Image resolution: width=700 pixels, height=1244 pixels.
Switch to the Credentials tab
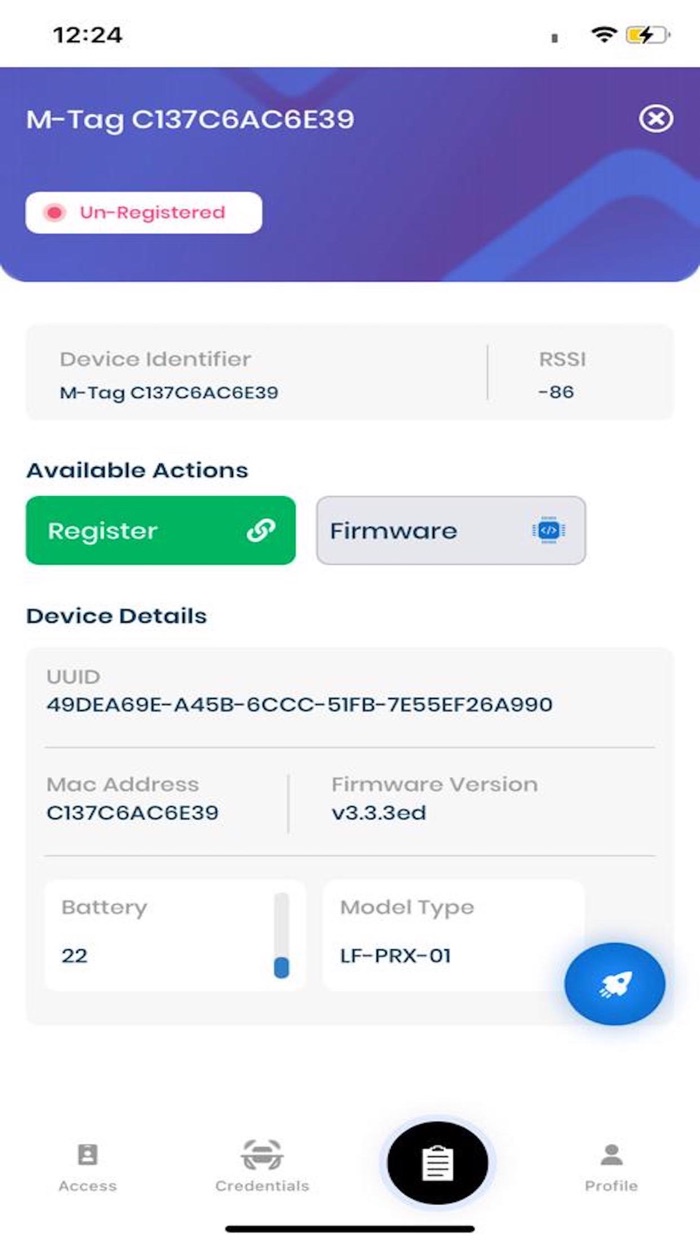click(x=262, y=1167)
